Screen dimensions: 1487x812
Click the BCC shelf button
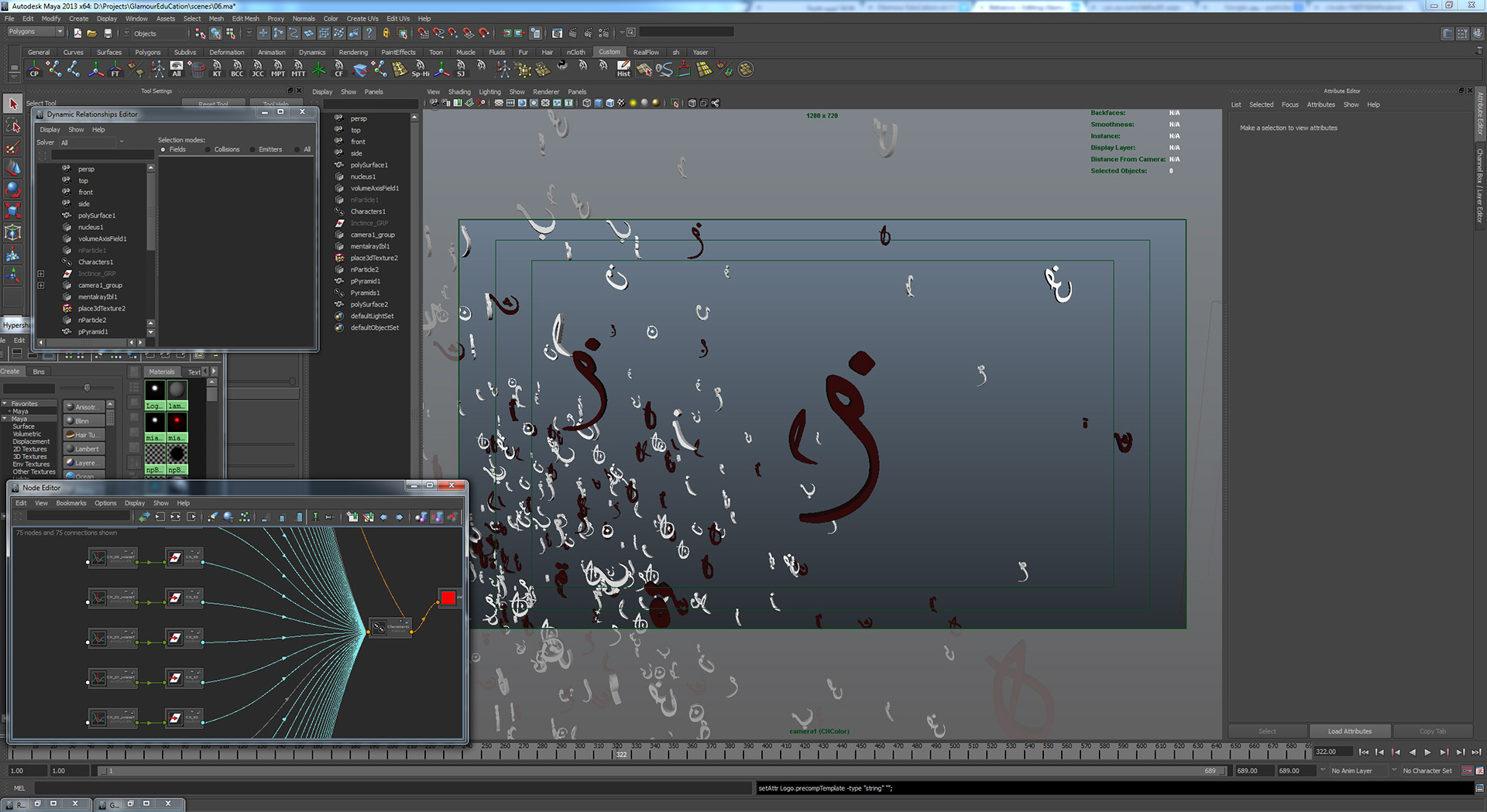coord(237,70)
